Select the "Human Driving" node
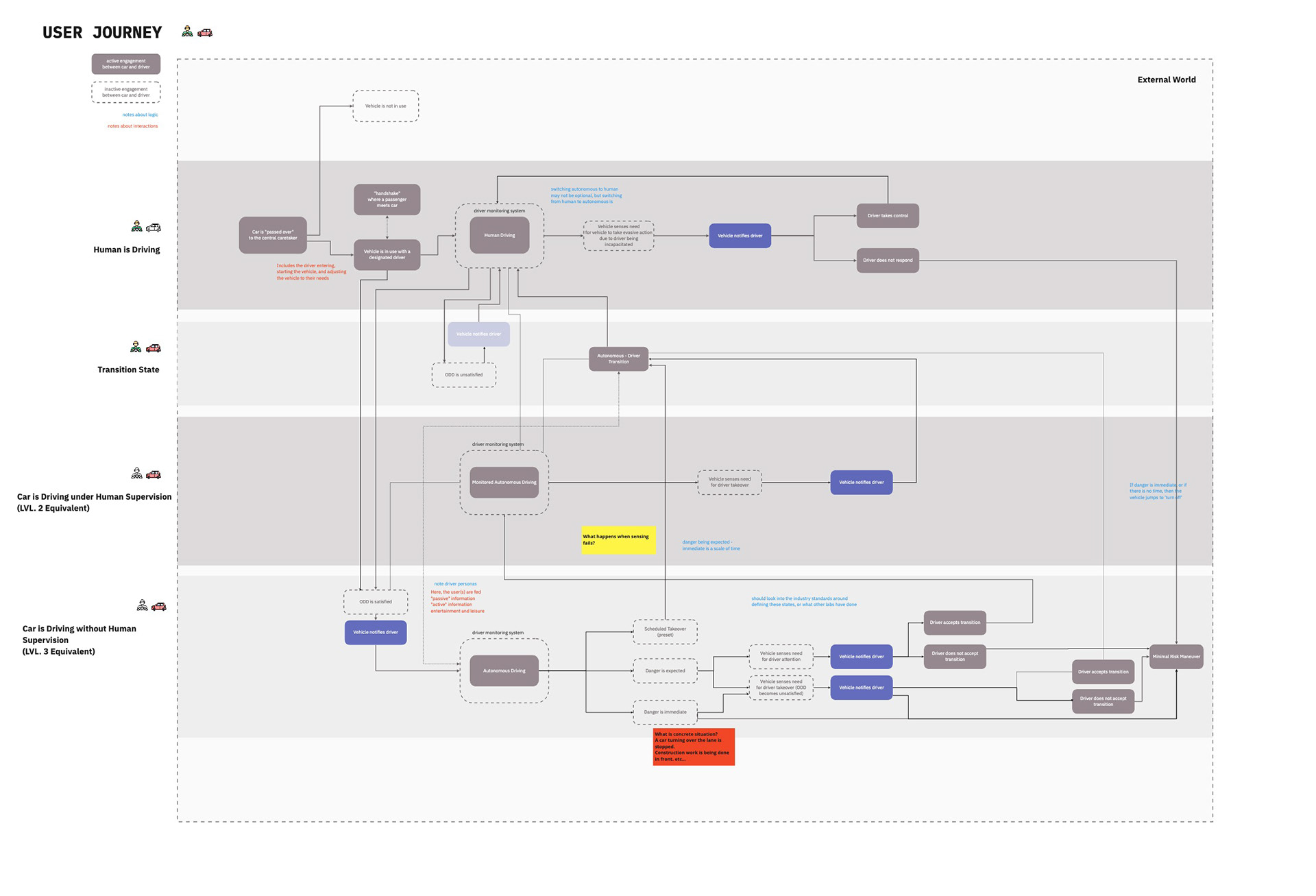This screenshot has height=896, width=1316. coord(500,235)
